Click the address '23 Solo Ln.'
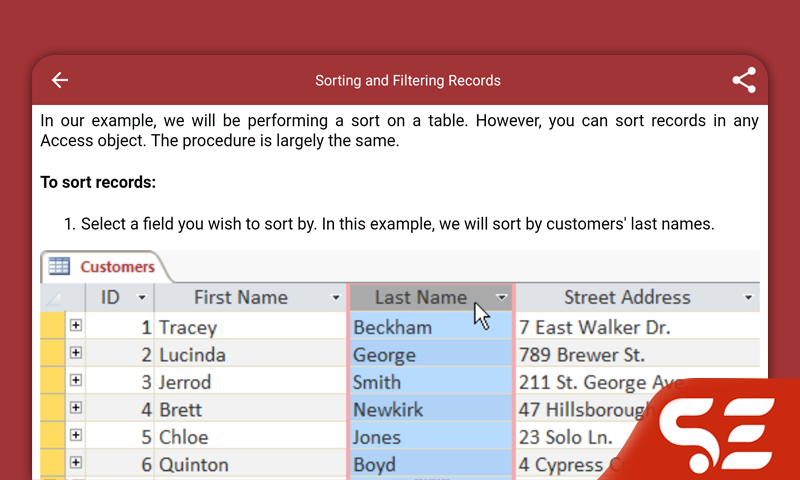800x480 pixels. [x=565, y=438]
